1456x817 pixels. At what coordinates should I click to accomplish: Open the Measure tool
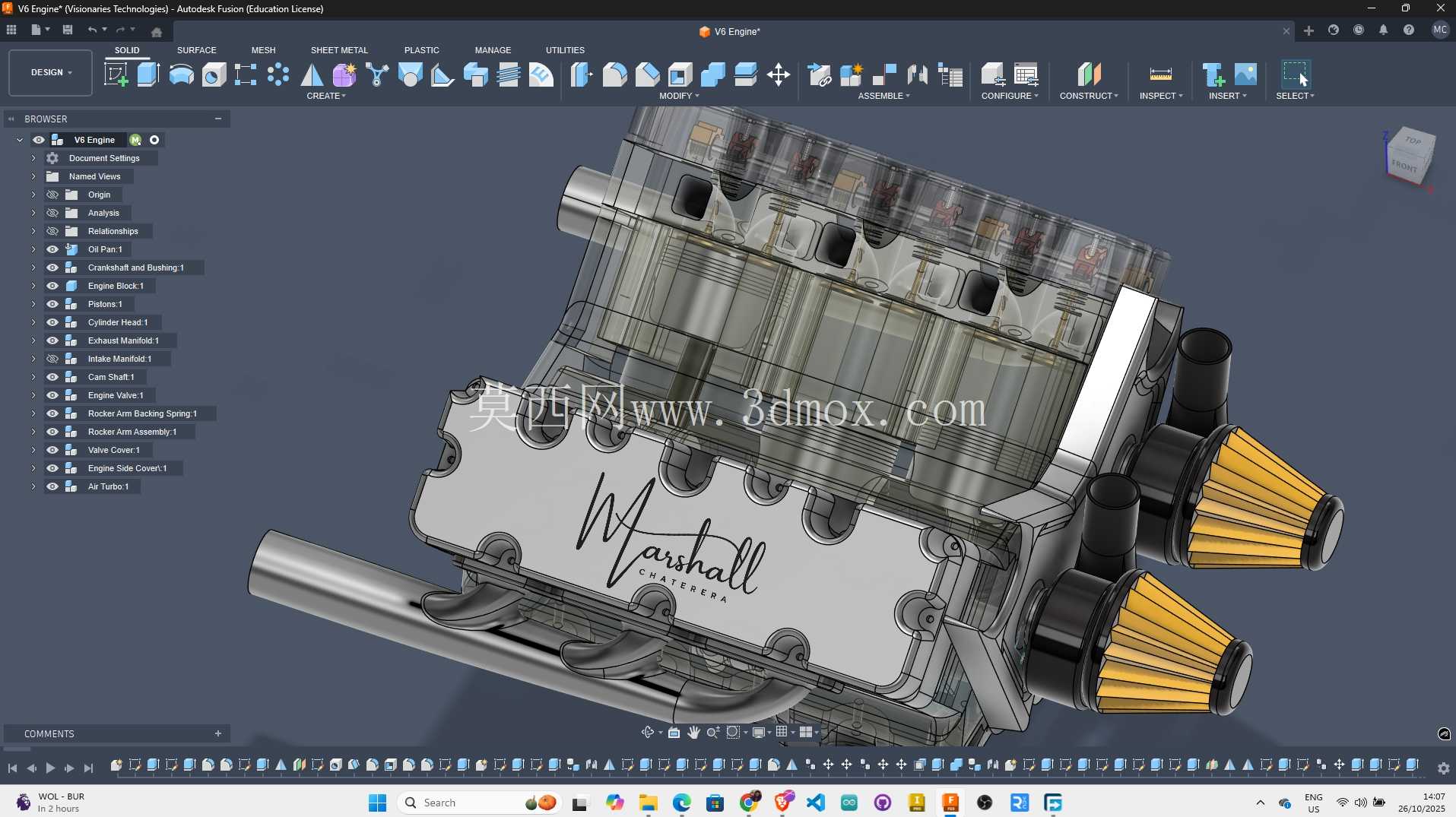pyautogui.click(x=1160, y=74)
